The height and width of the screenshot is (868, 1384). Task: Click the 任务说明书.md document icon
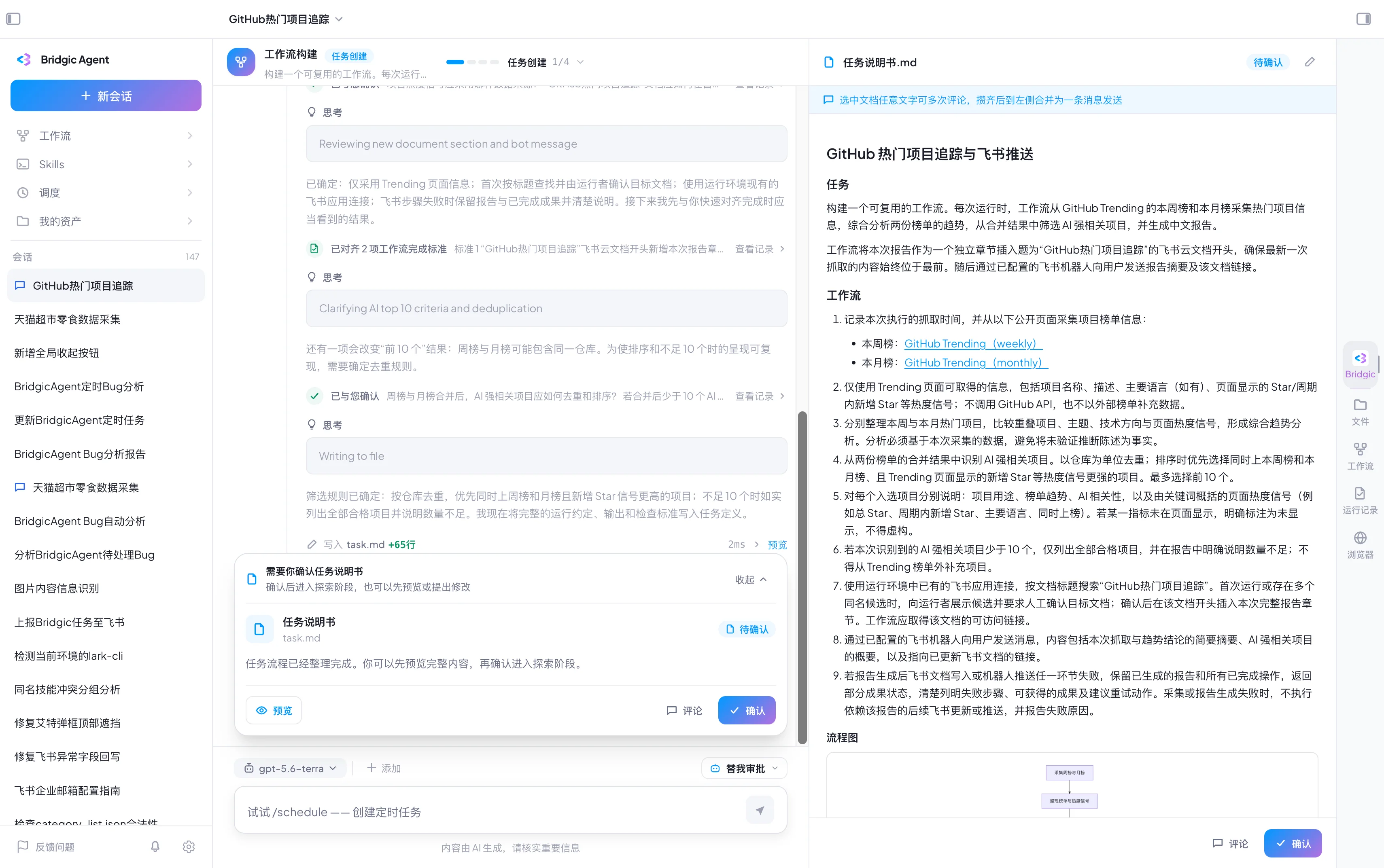click(x=829, y=62)
